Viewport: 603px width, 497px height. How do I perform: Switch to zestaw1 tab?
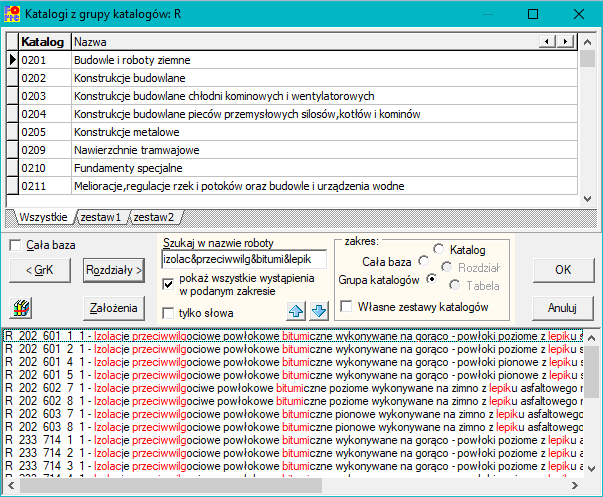click(101, 217)
